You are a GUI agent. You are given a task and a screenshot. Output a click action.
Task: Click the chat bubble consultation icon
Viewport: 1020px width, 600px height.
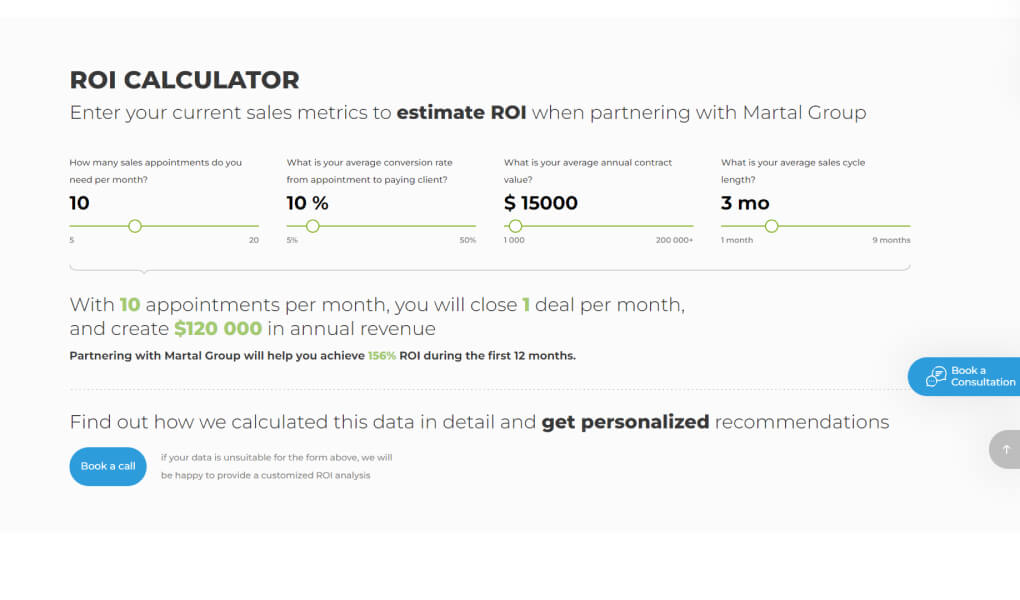936,376
